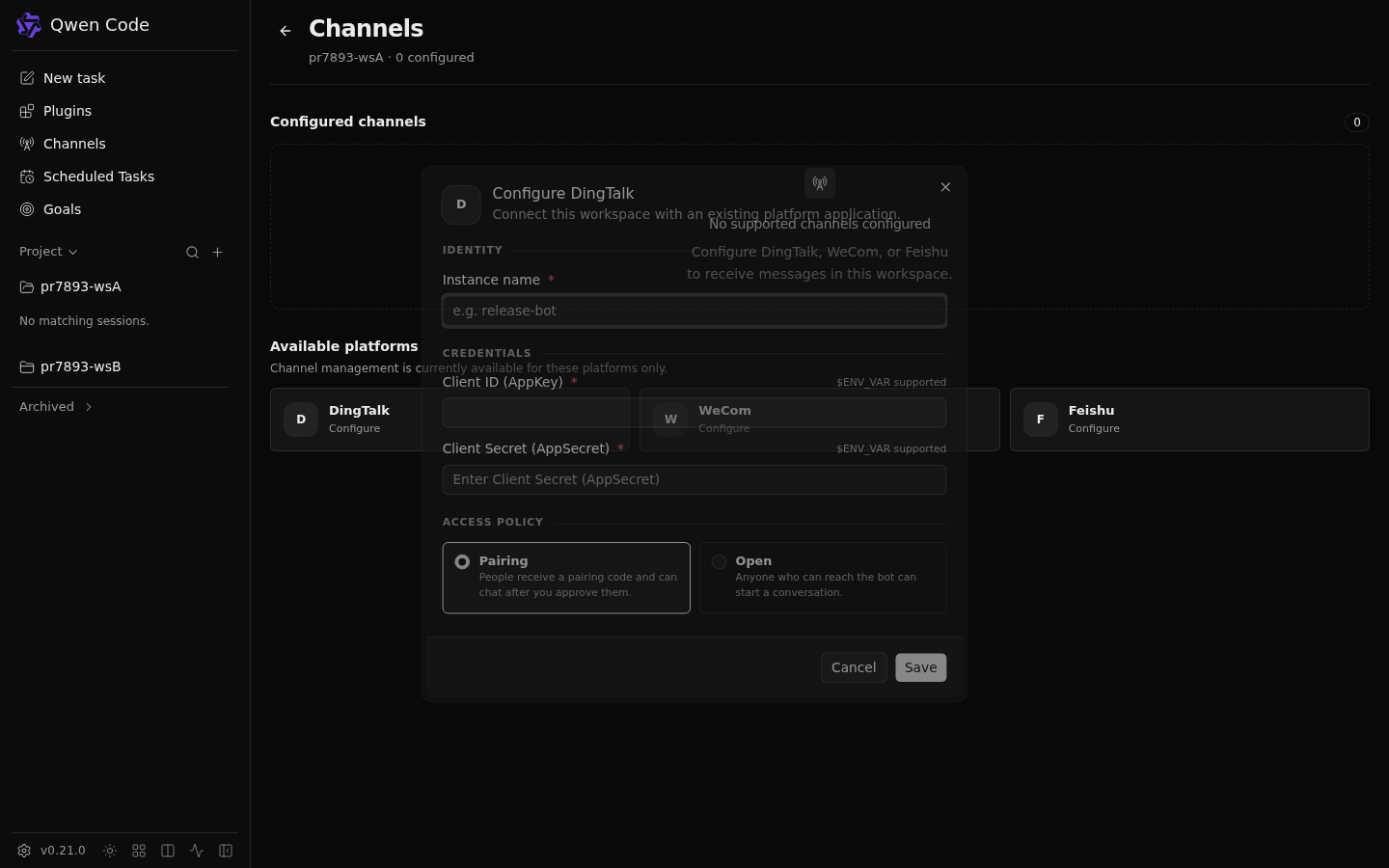Focus the Client ID (AppKey) field
The width and height of the screenshot is (1389, 868).
coord(694,413)
